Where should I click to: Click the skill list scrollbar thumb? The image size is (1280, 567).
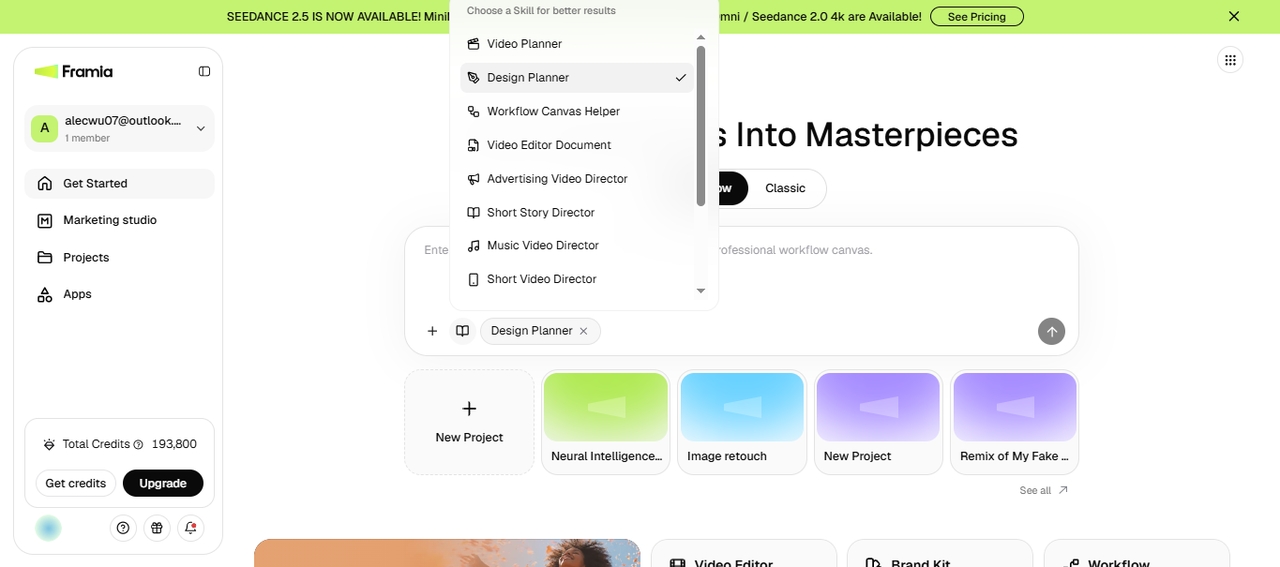tap(701, 126)
